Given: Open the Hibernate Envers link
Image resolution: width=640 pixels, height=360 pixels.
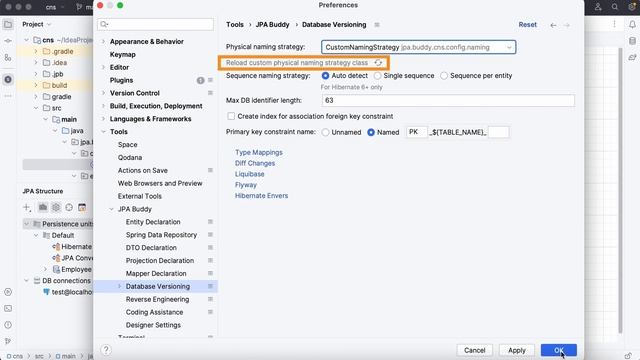Looking at the screenshot, I should (261, 196).
